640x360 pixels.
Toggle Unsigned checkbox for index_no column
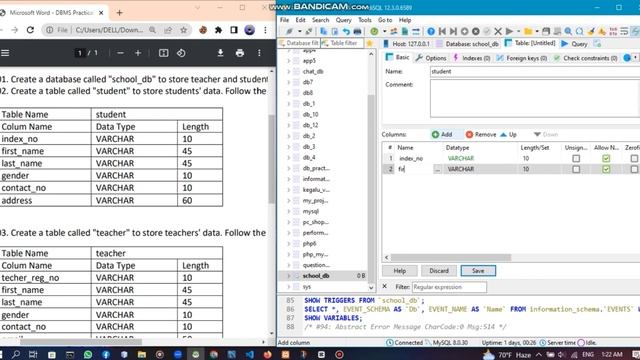pyautogui.click(x=576, y=158)
